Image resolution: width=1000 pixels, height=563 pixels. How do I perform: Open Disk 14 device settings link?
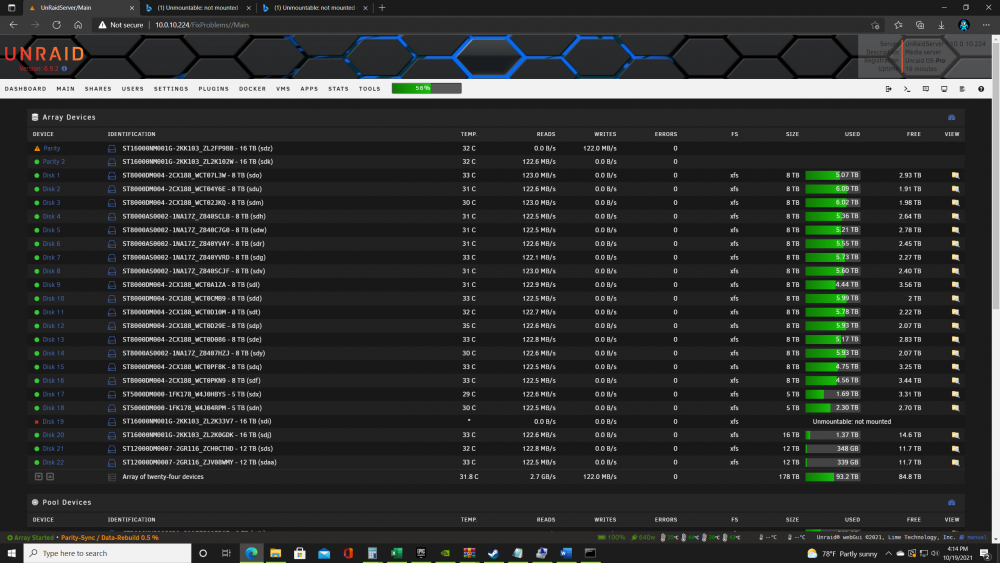tap(53, 353)
